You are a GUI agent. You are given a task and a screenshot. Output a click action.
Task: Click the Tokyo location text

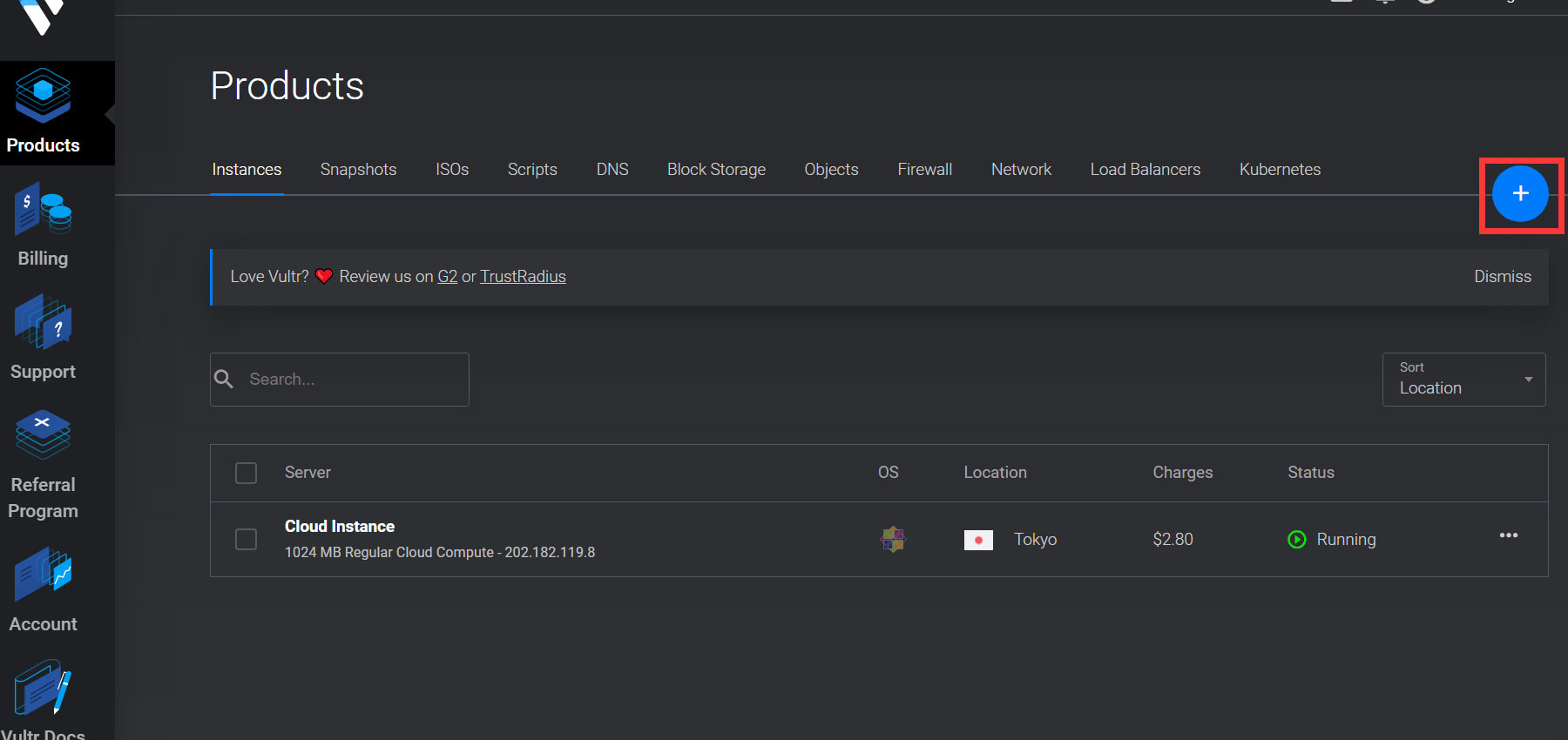(x=1035, y=539)
